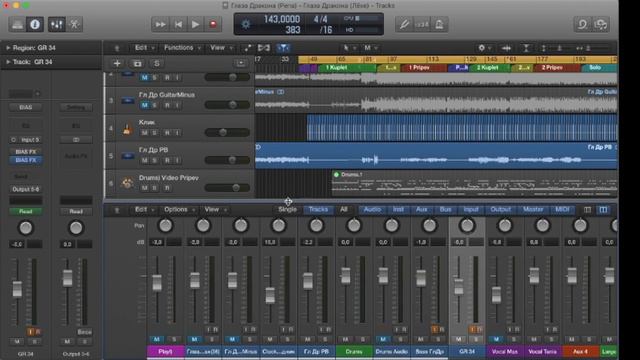Viewport: 640px width, 360px height.
Task: Toggle the global Solo S button
Action: coord(157,63)
